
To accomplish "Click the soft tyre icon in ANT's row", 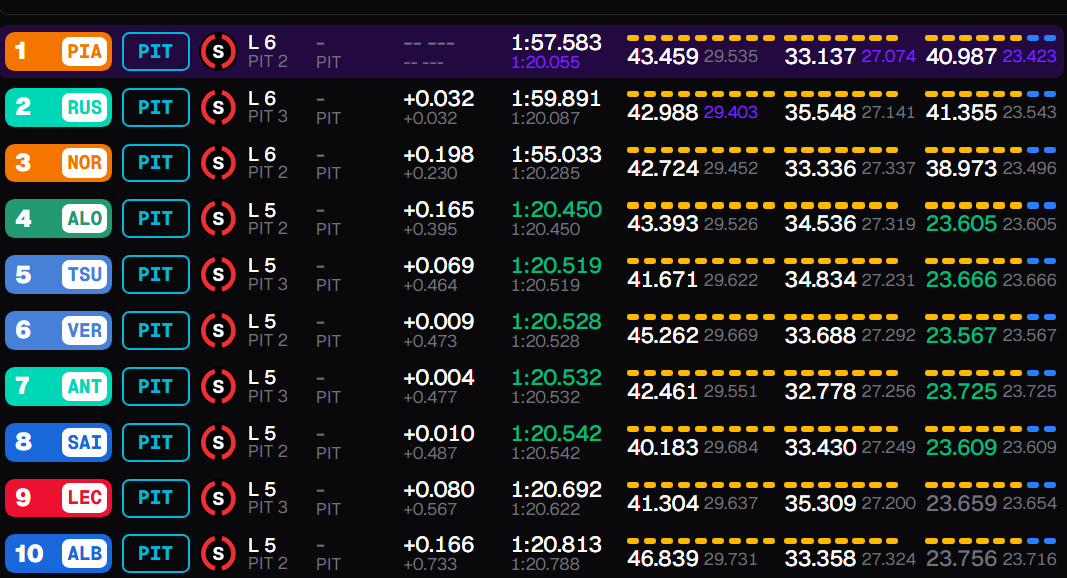I will (218, 386).
